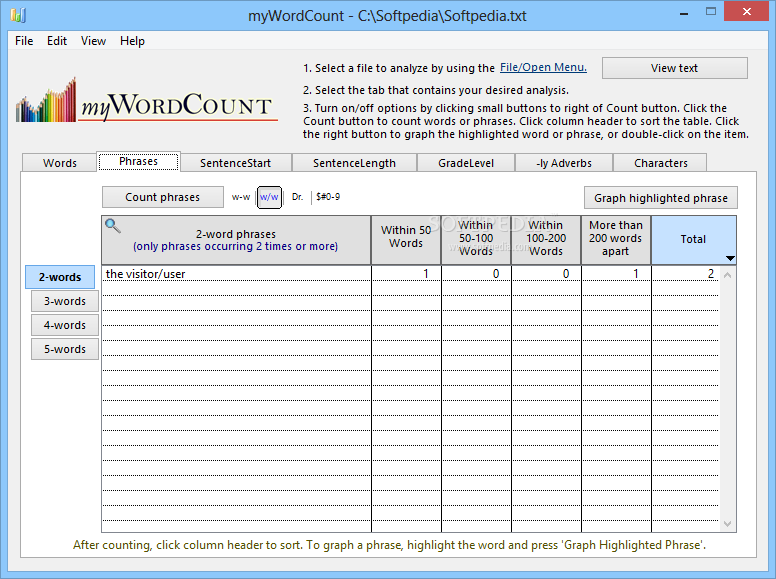Toggle the $#0-9 numbers option
The height and width of the screenshot is (579, 776).
point(328,197)
